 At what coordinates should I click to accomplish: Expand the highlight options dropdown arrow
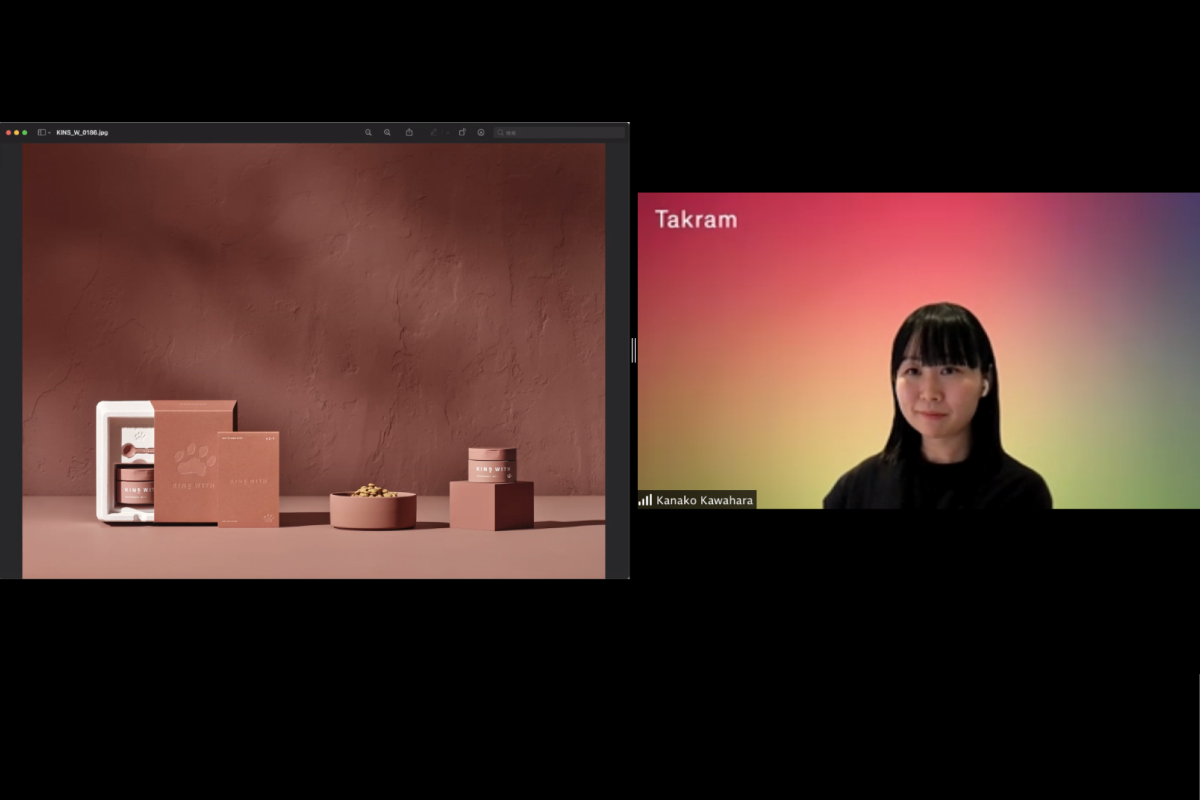pyautogui.click(x=447, y=132)
